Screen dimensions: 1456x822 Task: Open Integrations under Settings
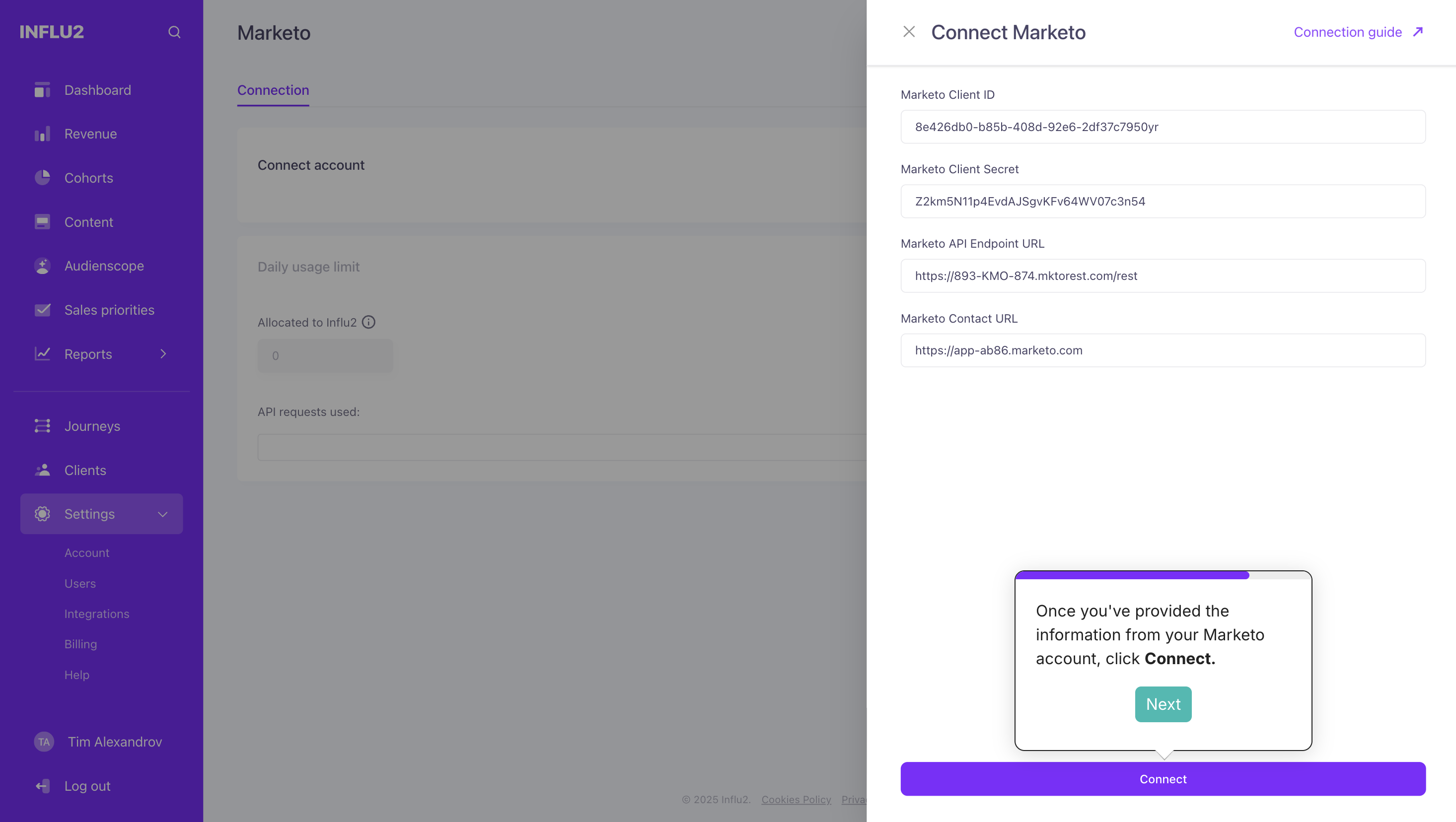(97, 614)
